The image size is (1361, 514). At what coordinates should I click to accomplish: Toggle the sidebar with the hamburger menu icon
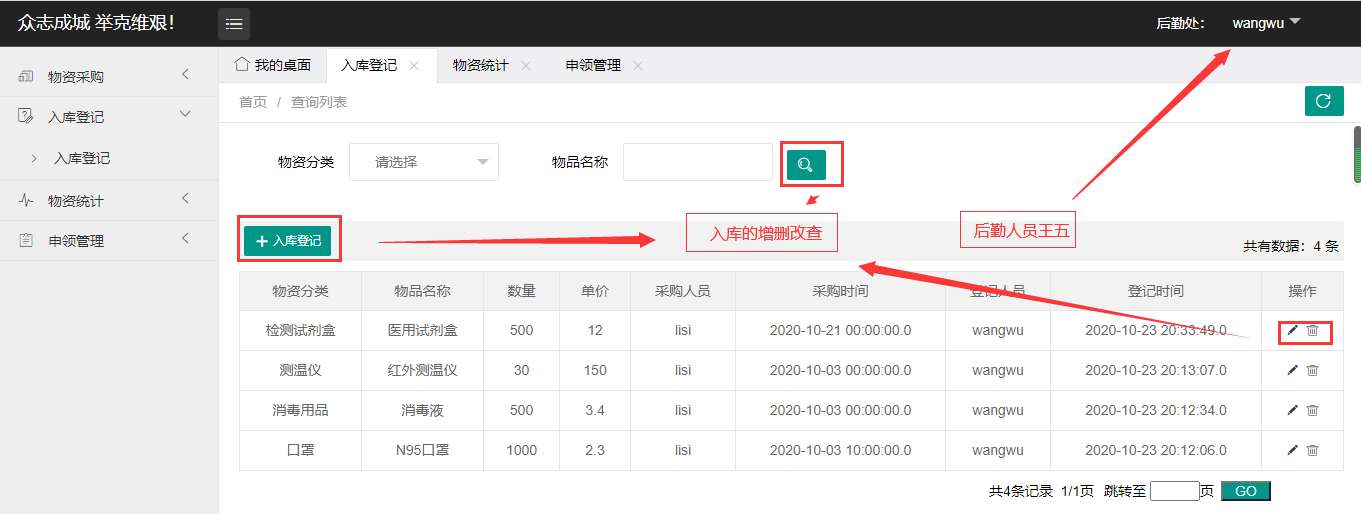tap(234, 23)
